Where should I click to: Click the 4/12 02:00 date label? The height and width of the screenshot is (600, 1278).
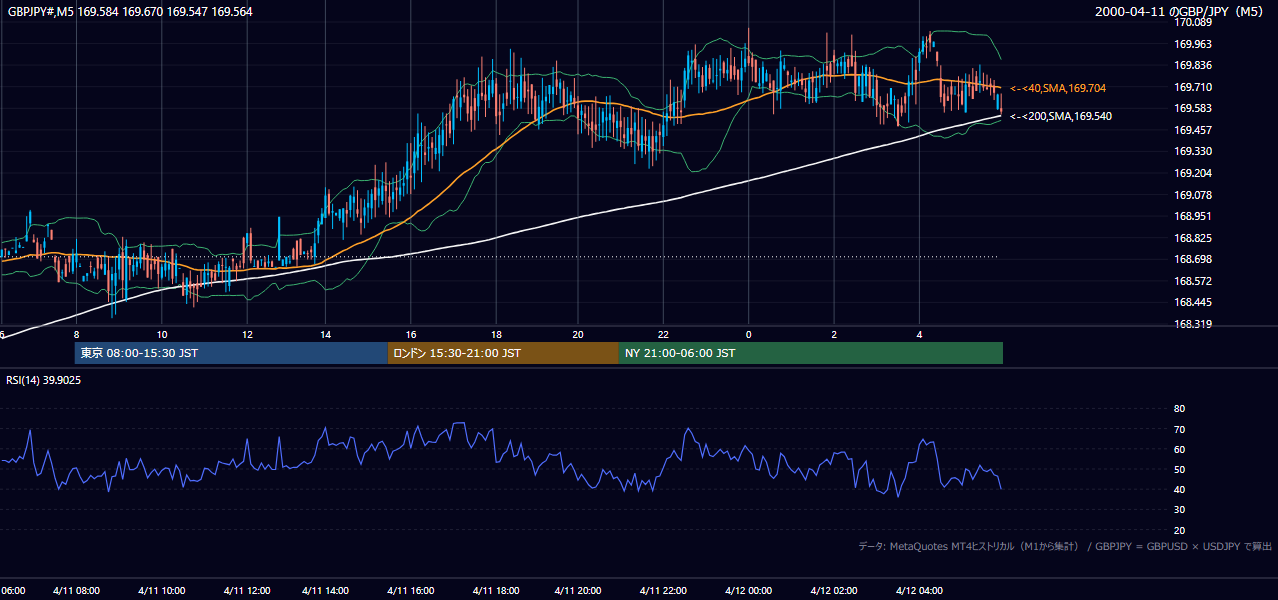[x=834, y=591]
